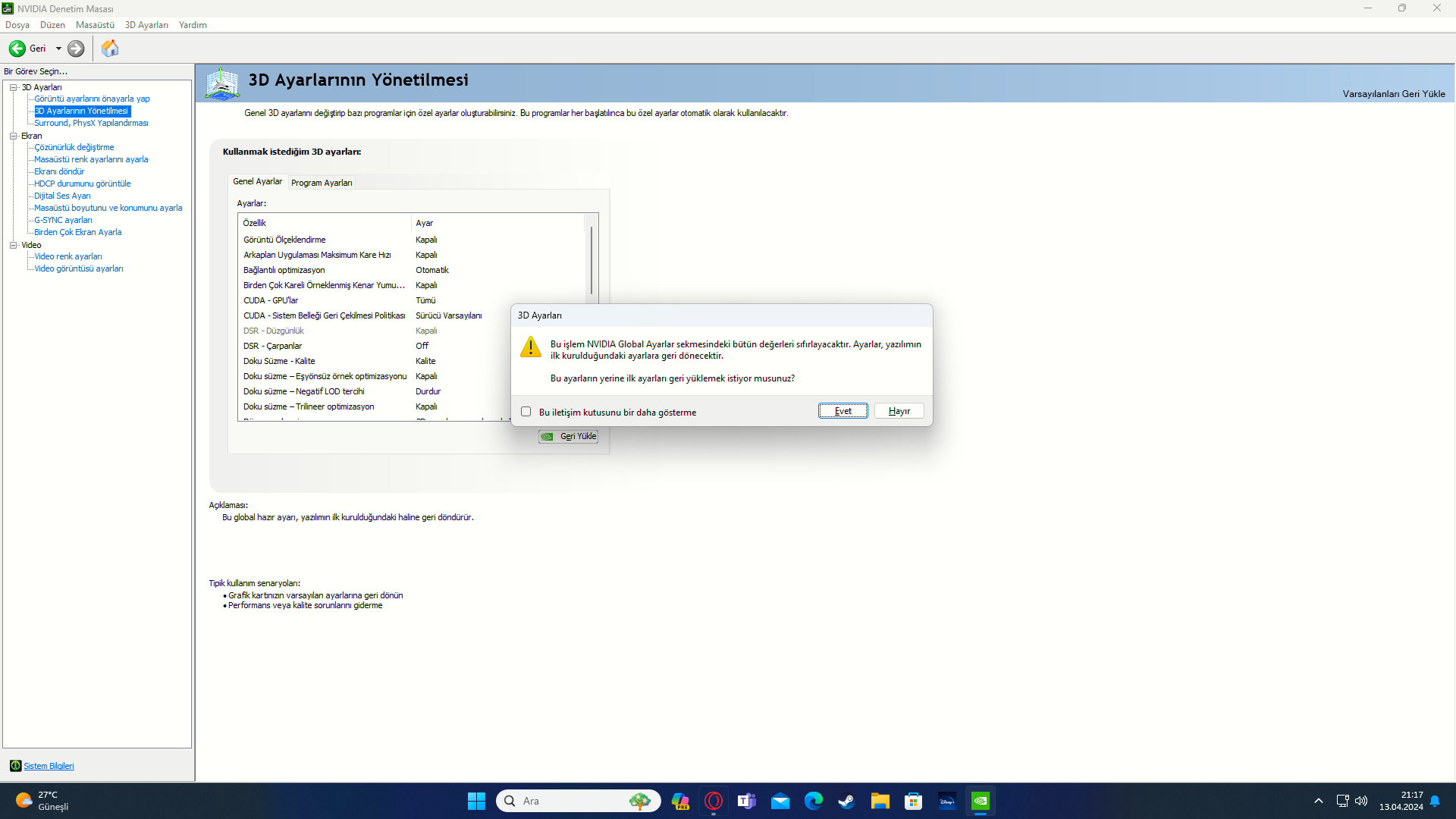Switch to Program Ayarları tab
Image resolution: width=1456 pixels, height=819 pixels.
point(322,183)
